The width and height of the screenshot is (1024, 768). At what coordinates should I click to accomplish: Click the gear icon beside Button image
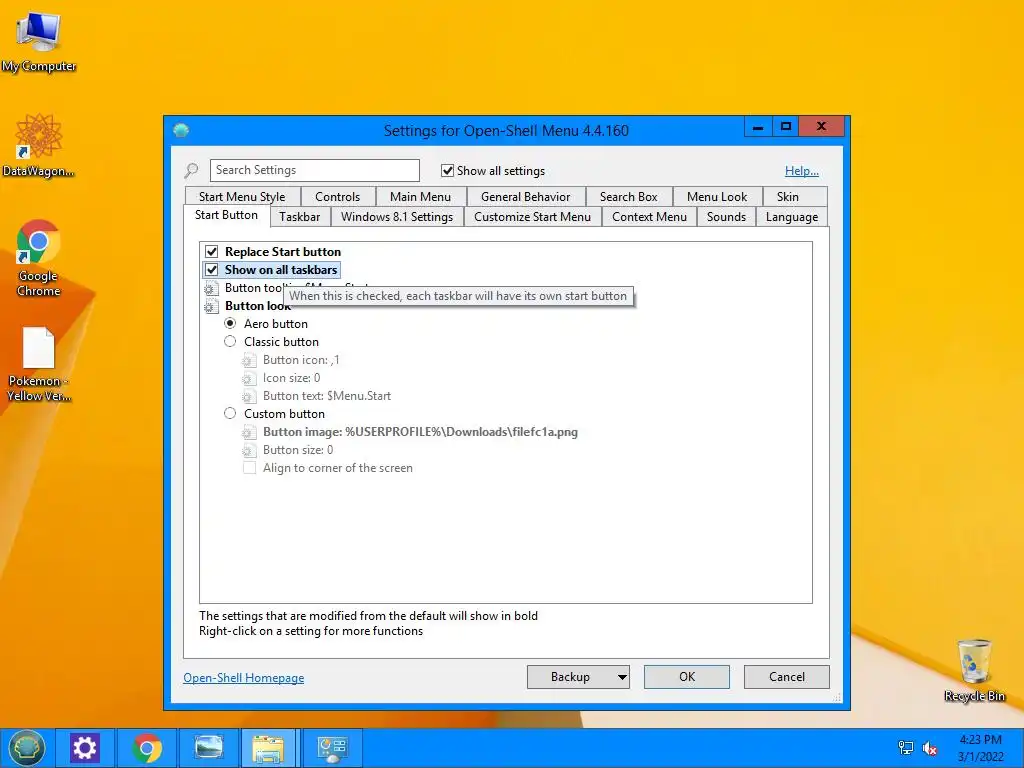tap(249, 432)
